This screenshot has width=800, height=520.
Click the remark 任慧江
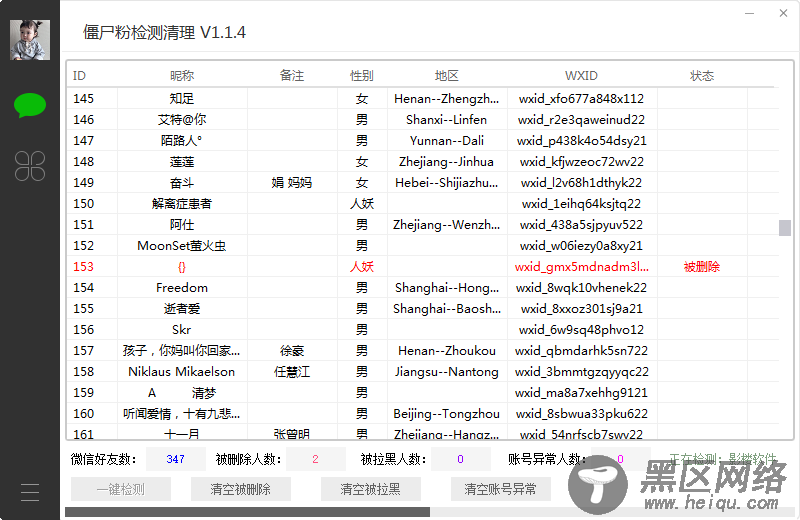pyautogui.click(x=292, y=372)
